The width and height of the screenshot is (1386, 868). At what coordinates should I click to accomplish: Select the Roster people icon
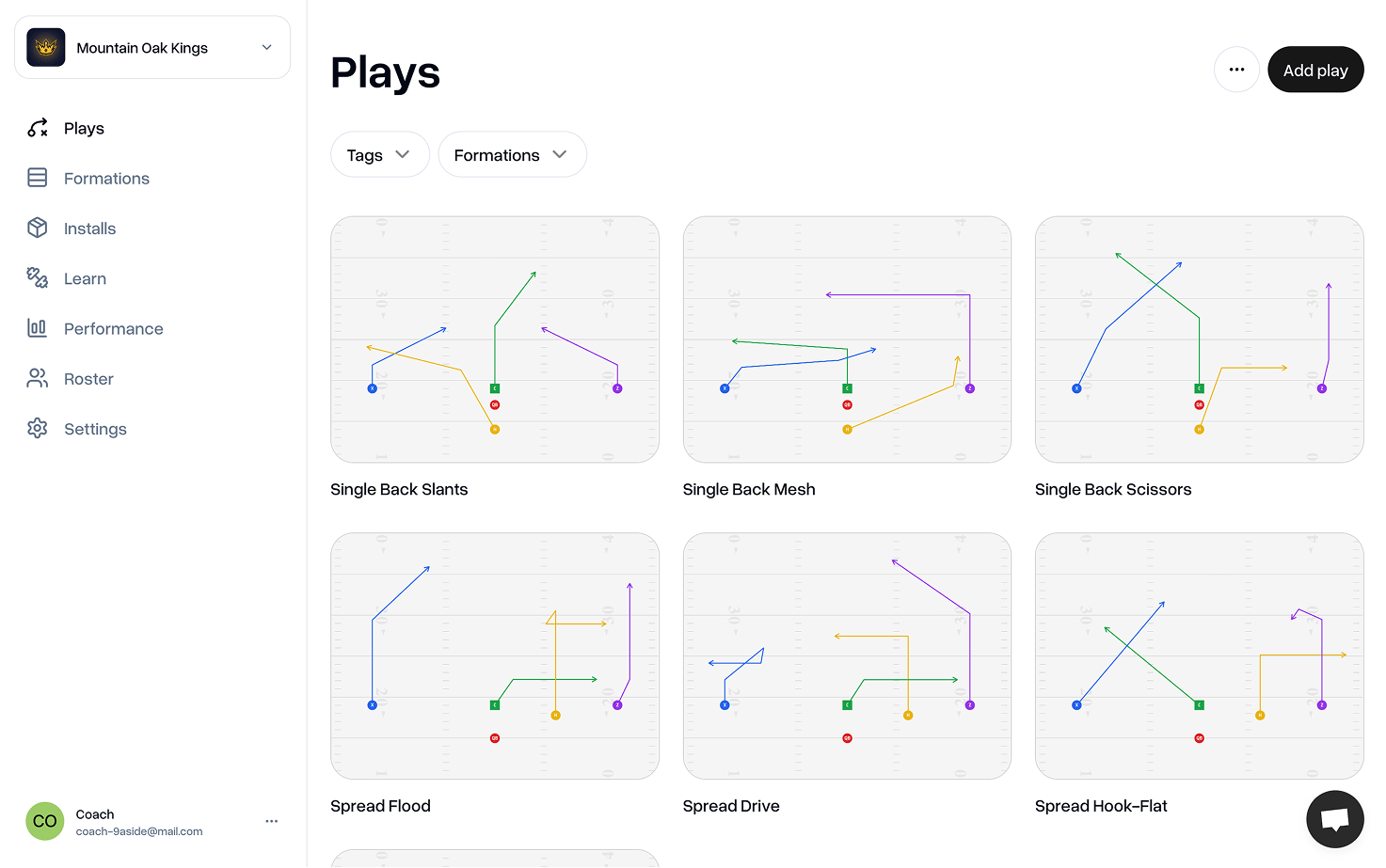tap(37, 378)
